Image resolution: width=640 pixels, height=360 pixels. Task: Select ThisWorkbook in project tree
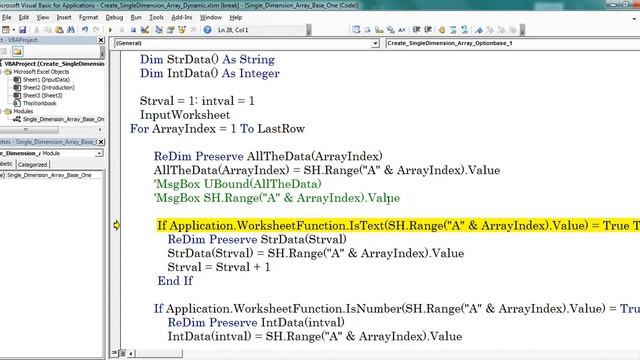[39, 103]
